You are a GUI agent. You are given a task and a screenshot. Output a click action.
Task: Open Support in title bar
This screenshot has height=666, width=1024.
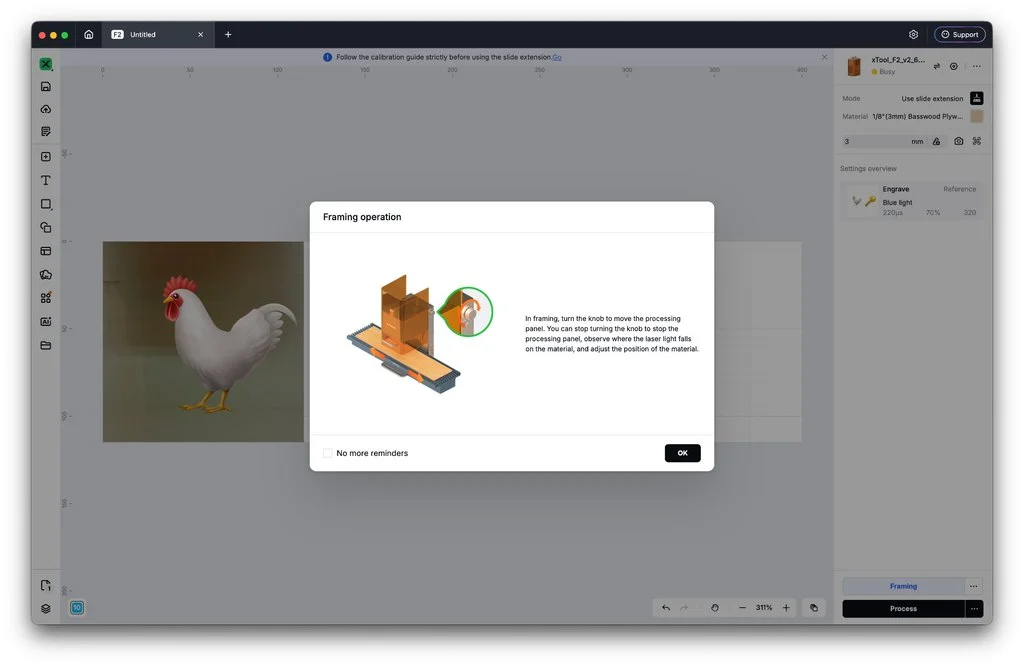[959, 35]
